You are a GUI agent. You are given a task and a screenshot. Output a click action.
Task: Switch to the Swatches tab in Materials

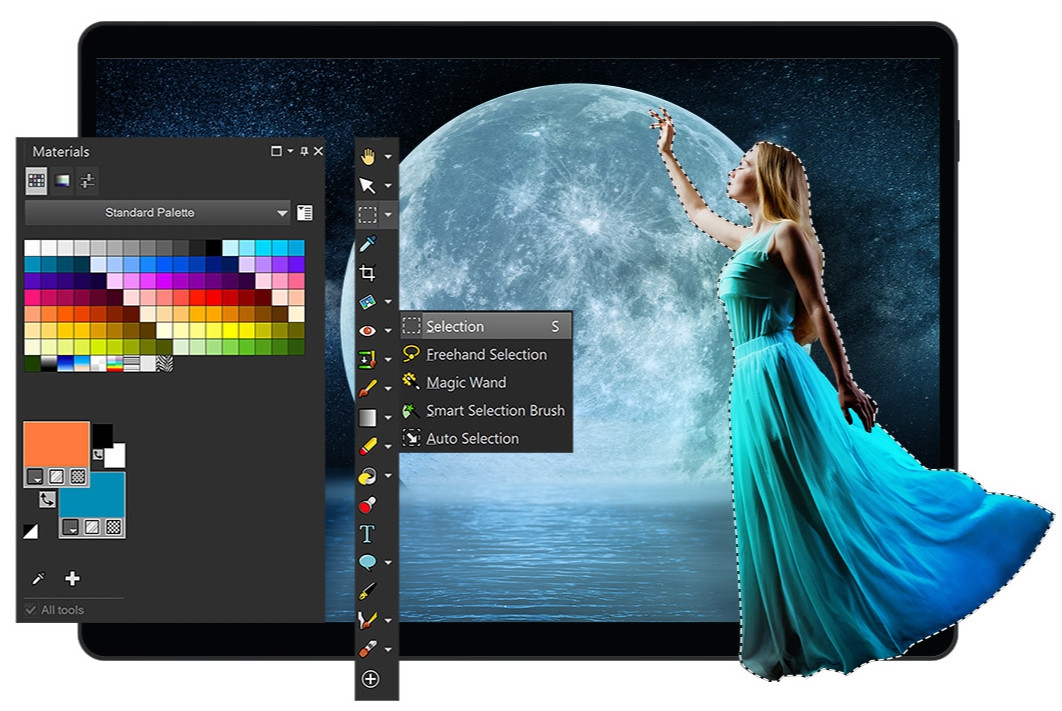pyautogui.click(x=37, y=180)
